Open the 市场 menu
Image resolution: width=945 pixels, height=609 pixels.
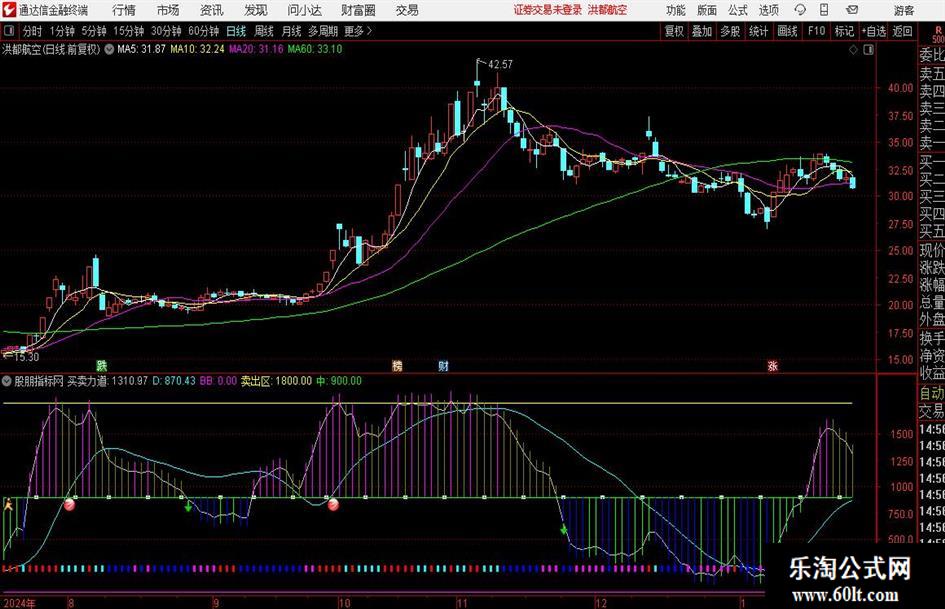coord(168,10)
